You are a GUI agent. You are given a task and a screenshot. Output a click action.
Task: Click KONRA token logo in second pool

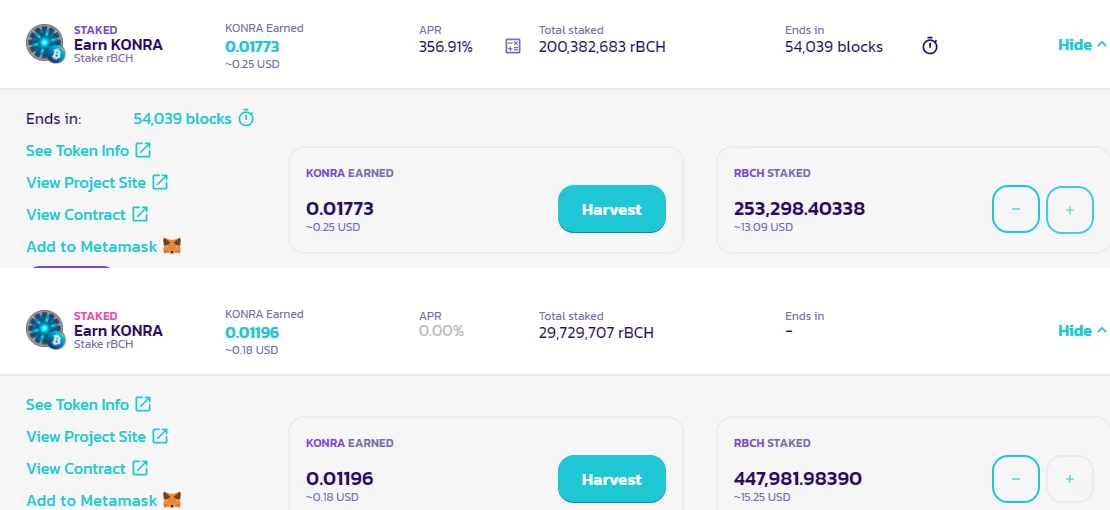click(46, 329)
